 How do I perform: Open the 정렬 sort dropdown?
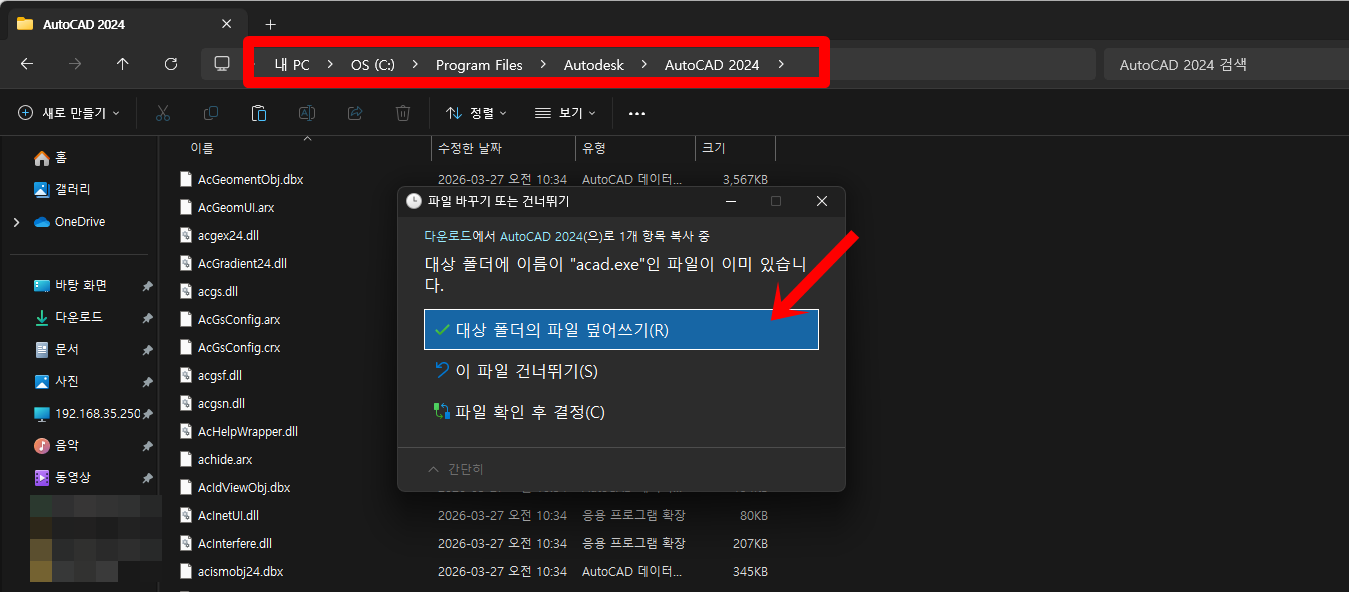point(476,113)
